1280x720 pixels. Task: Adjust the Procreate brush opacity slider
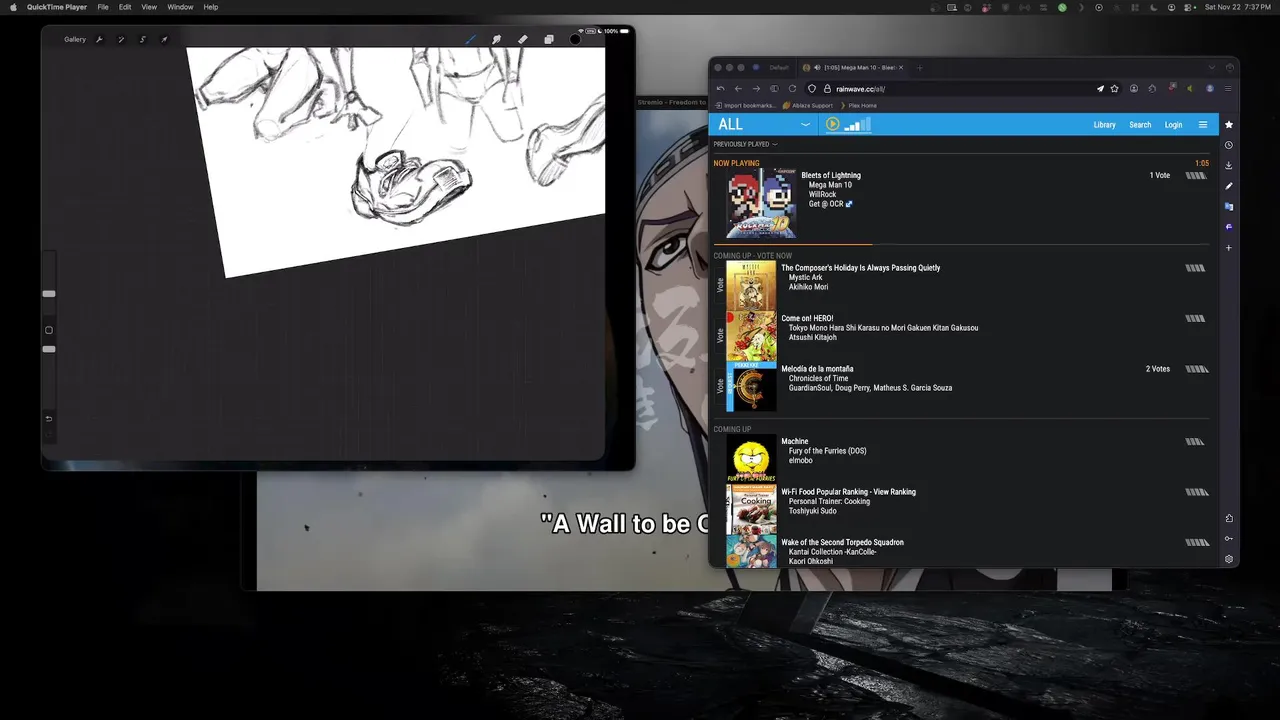(49, 349)
